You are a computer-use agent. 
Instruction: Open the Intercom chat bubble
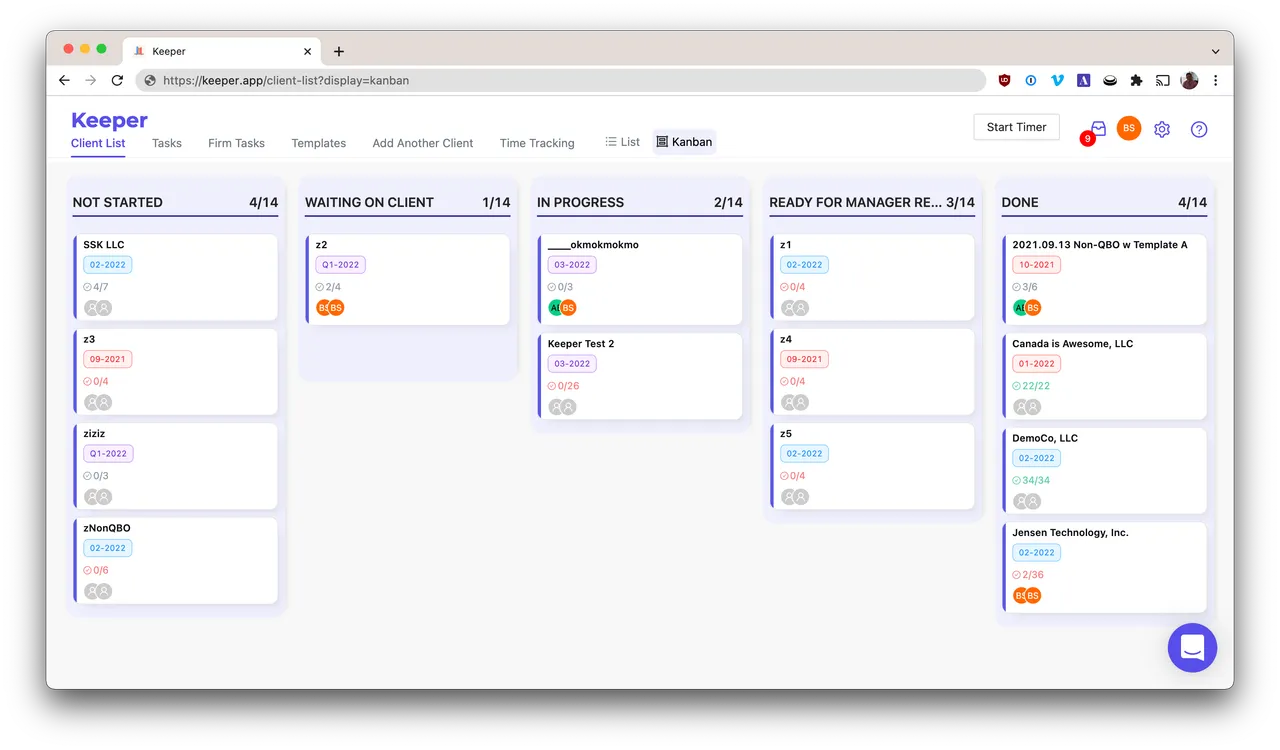[1192, 648]
